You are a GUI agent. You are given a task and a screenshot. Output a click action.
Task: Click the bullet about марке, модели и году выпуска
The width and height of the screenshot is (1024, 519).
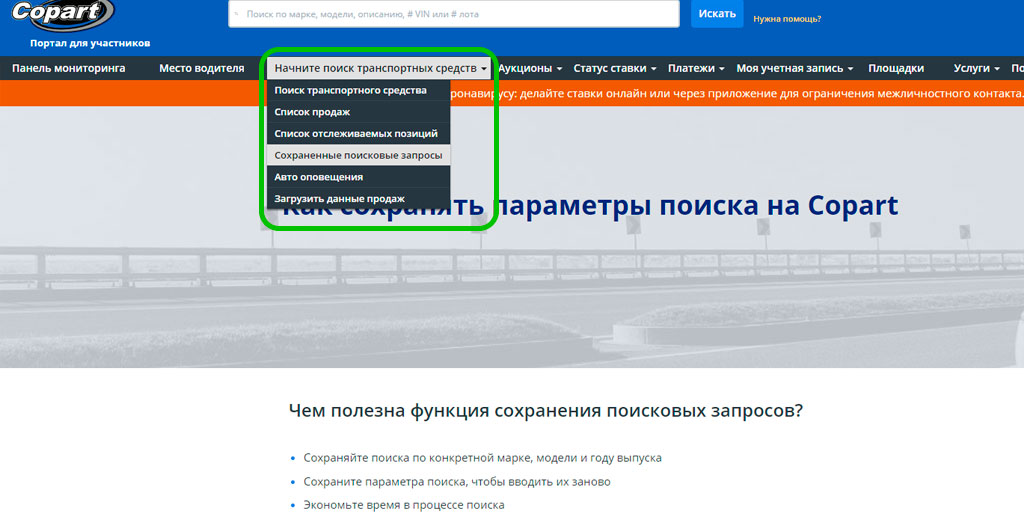click(x=483, y=458)
